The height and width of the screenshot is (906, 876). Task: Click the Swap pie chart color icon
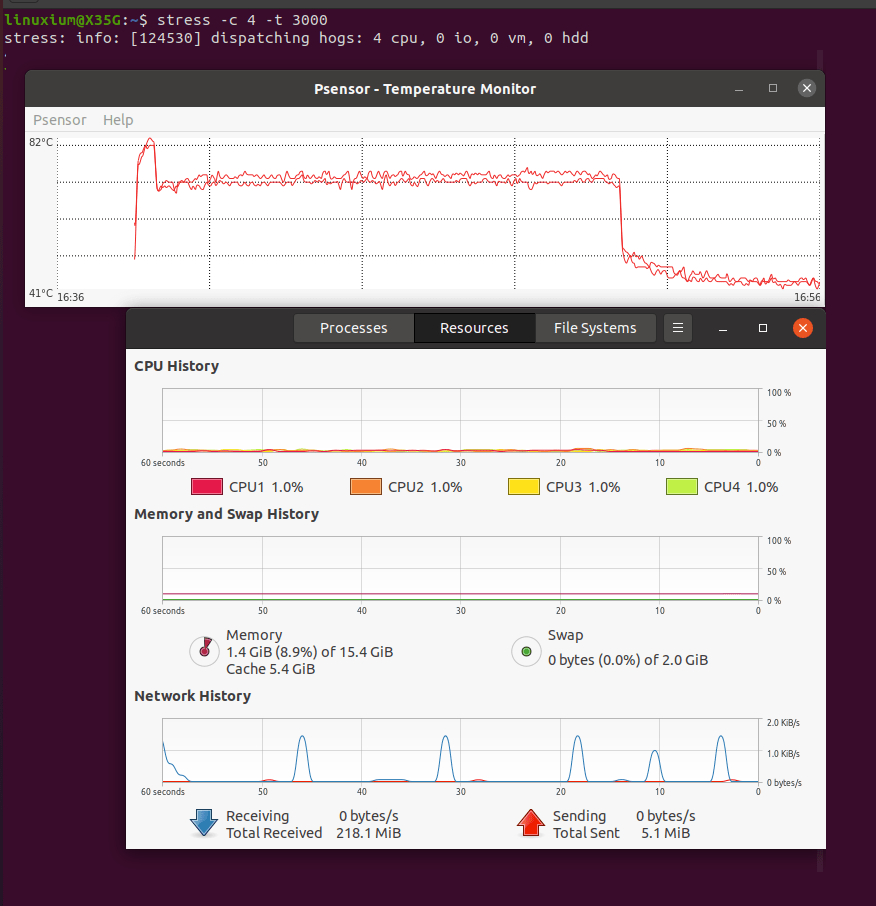(x=526, y=651)
